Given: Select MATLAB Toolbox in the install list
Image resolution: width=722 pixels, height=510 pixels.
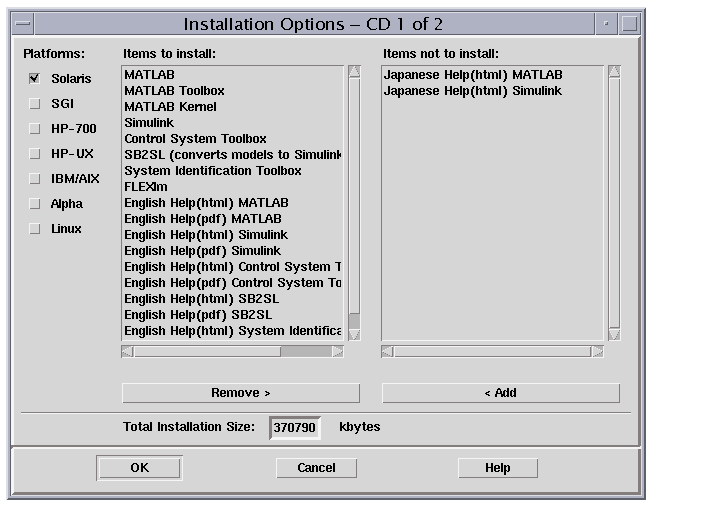Looking at the screenshot, I should [233, 91].
